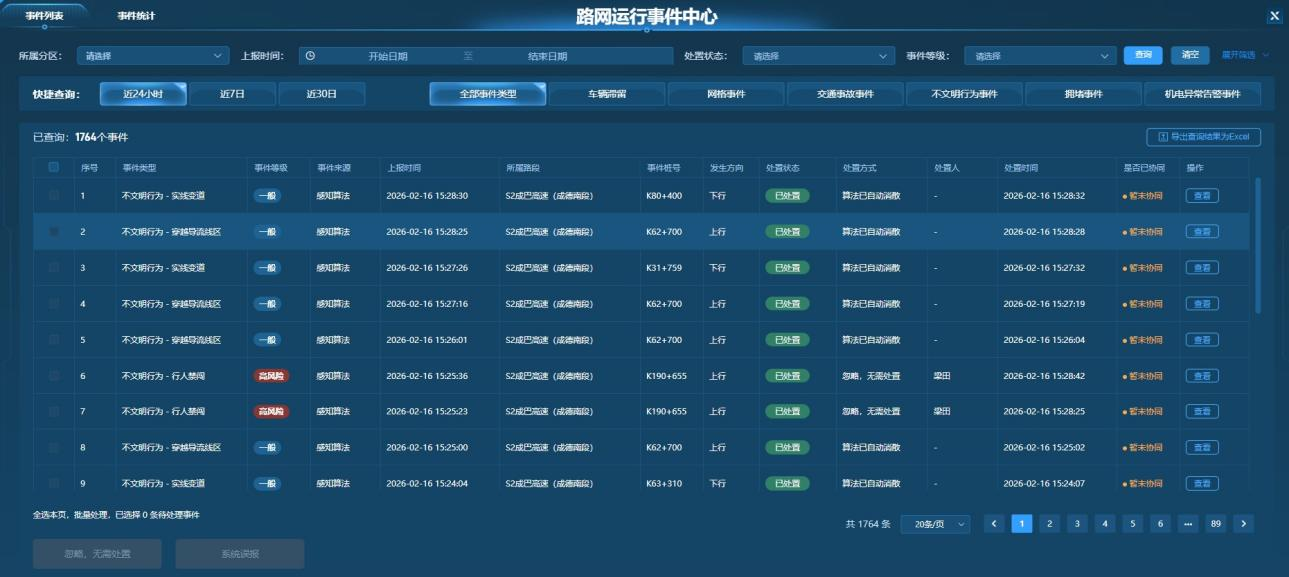Check the checkbox for event row 2

[54, 232]
